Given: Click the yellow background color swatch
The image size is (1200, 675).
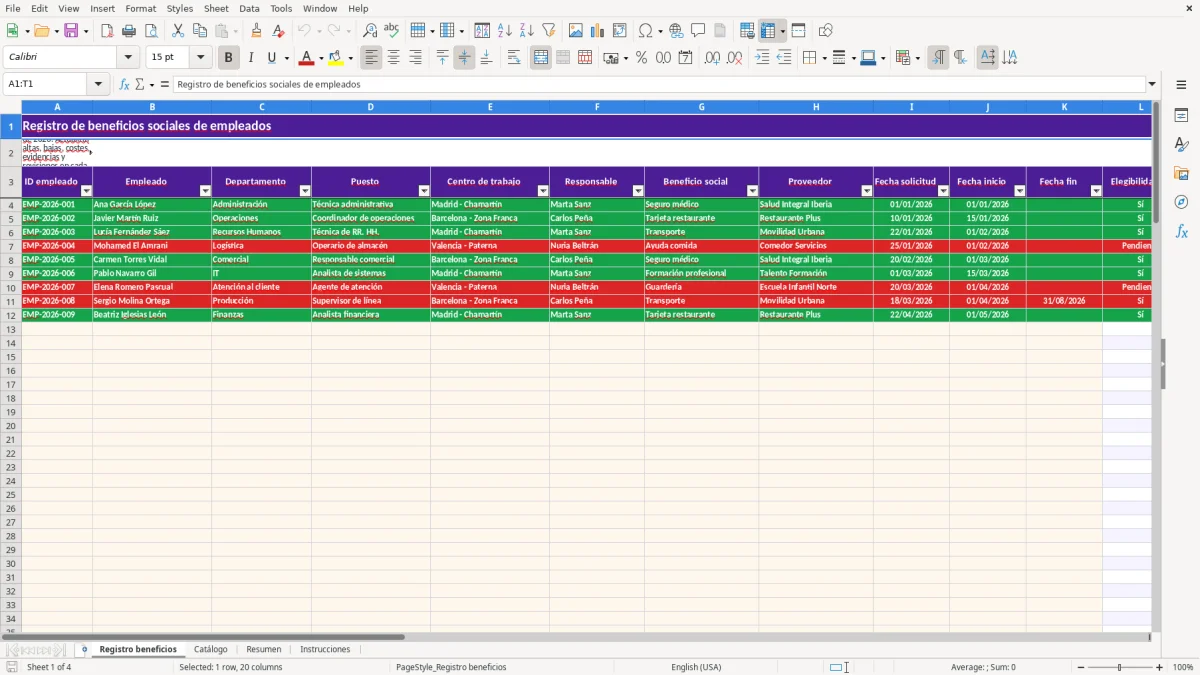Looking at the screenshot, I should (x=336, y=58).
